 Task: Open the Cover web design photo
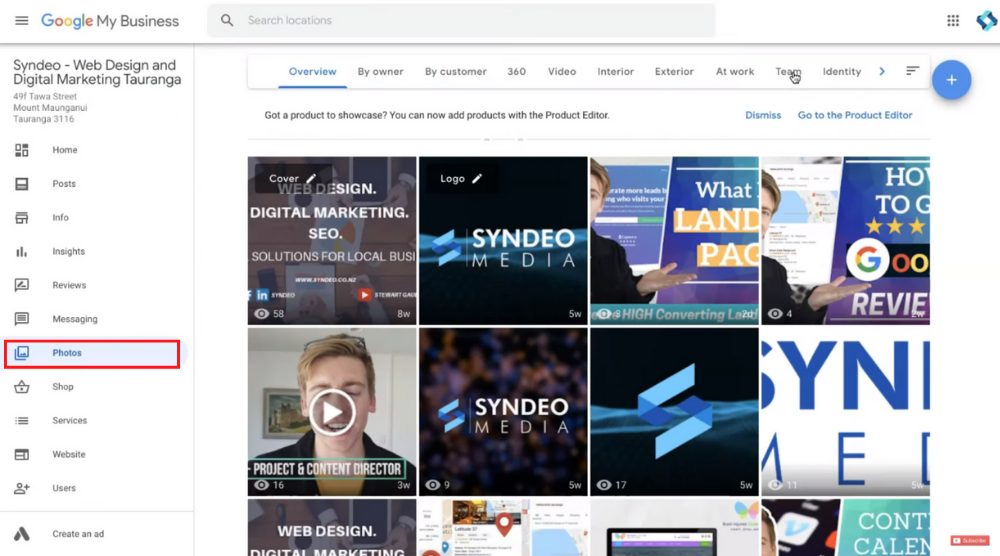332,241
